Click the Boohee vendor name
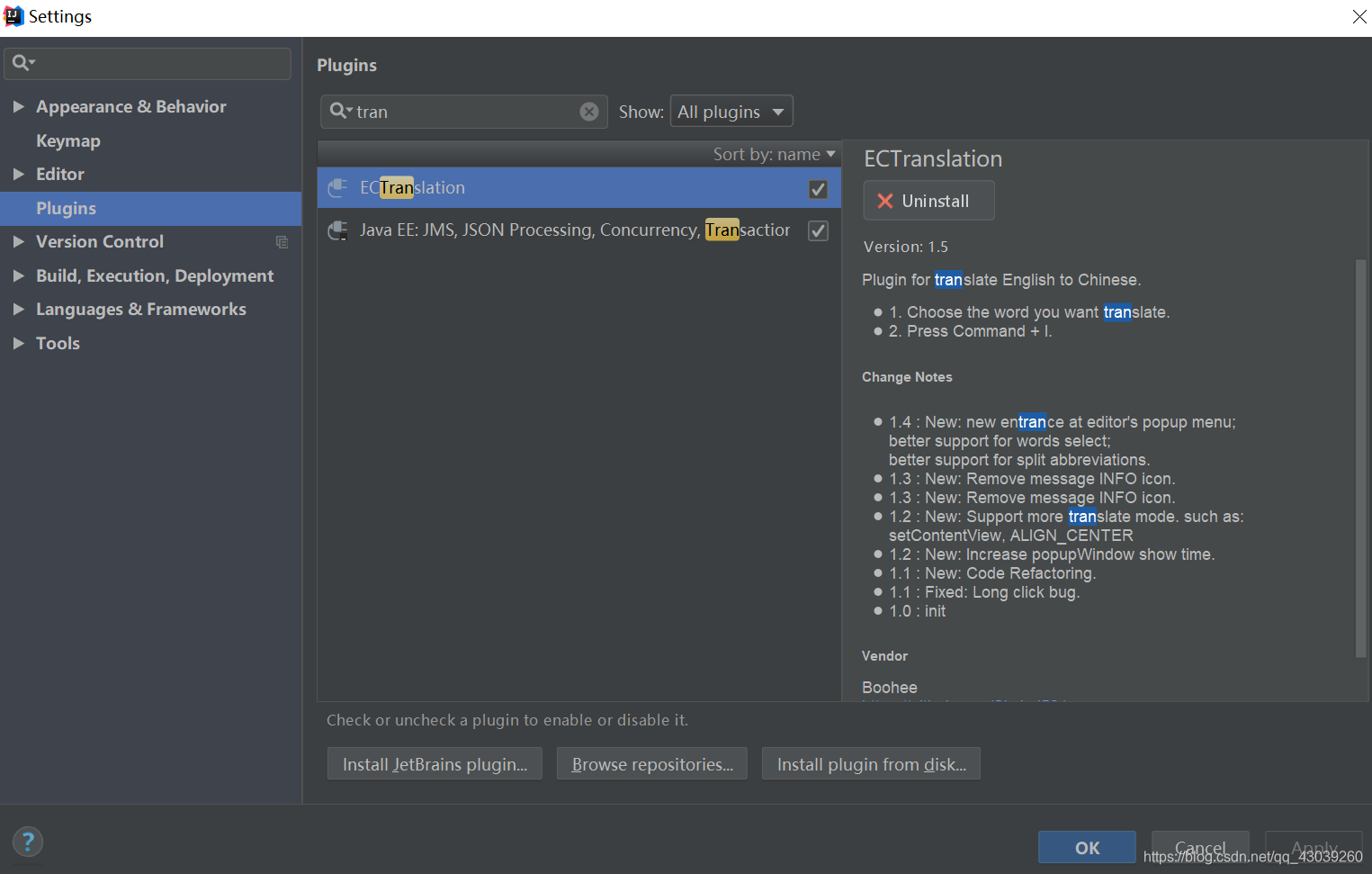Viewport: 1372px width, 874px height. point(890,688)
